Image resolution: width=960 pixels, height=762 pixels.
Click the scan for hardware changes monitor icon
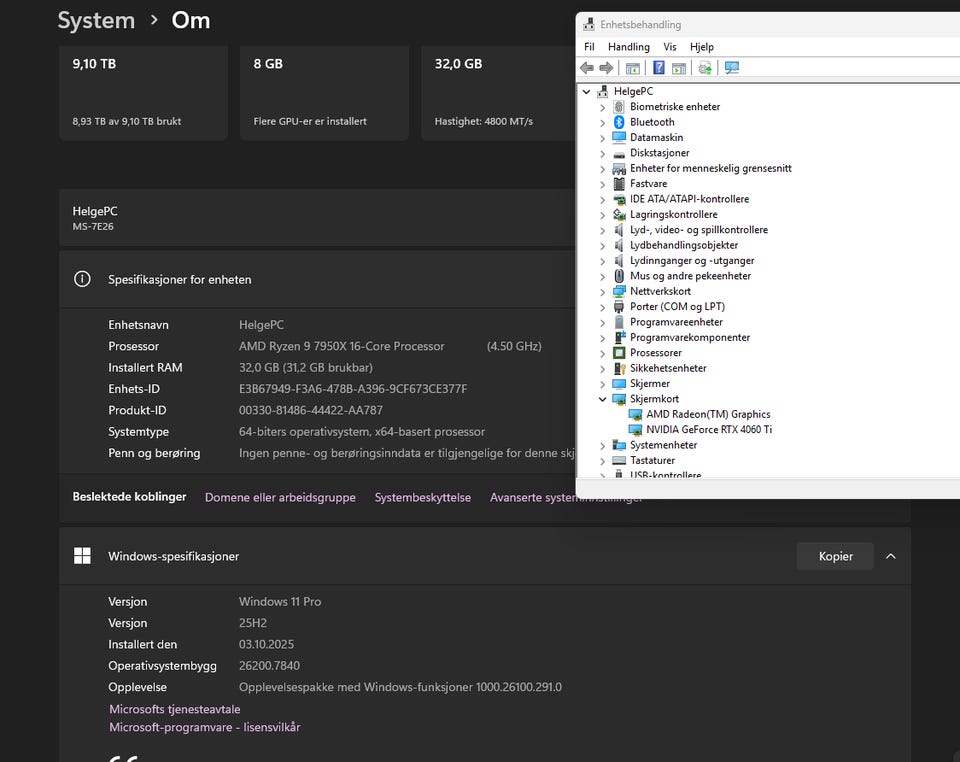pyautogui.click(x=732, y=68)
